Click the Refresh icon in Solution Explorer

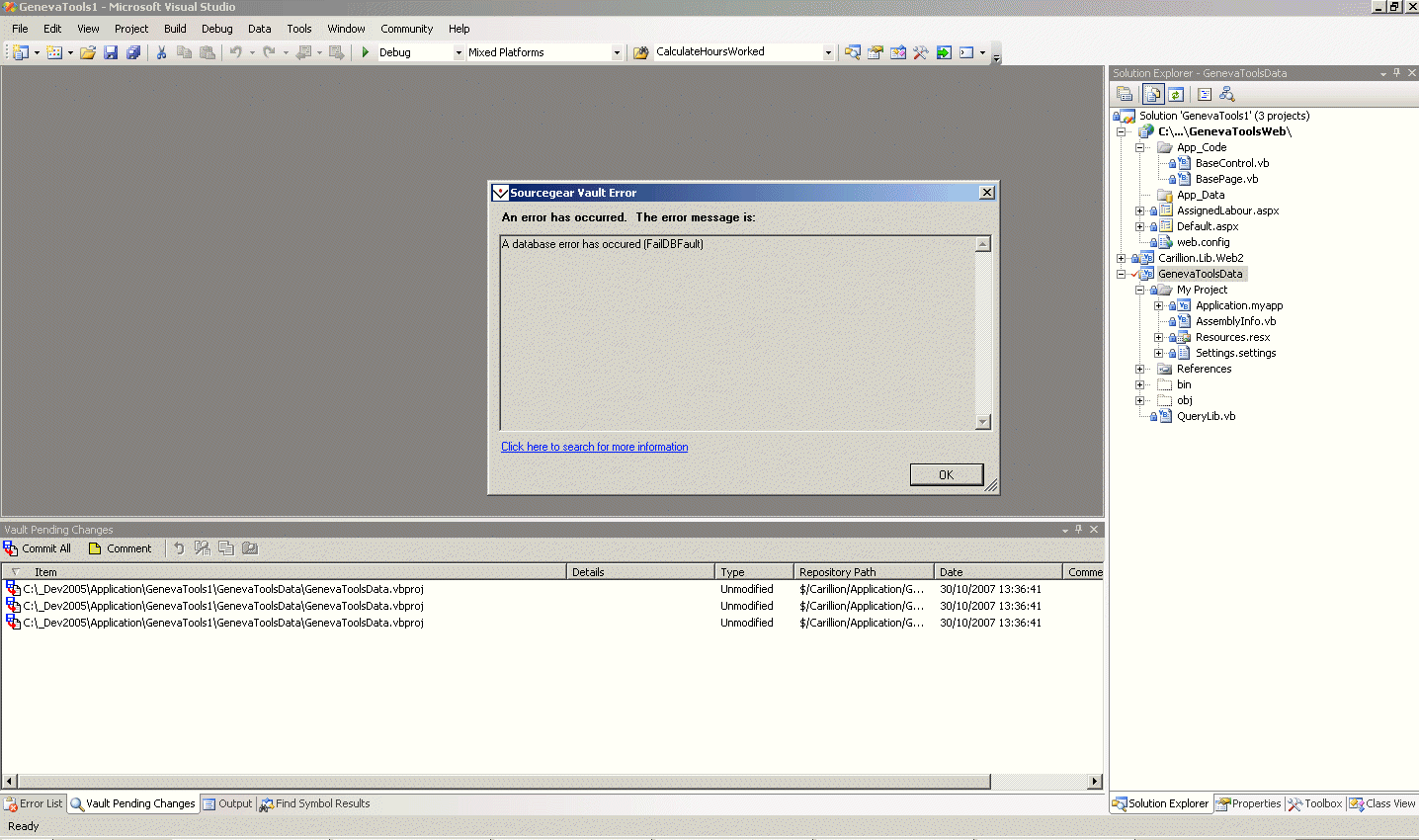pos(1176,94)
